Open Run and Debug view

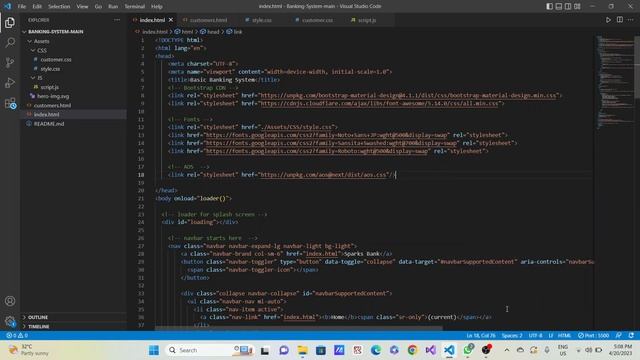point(10,82)
